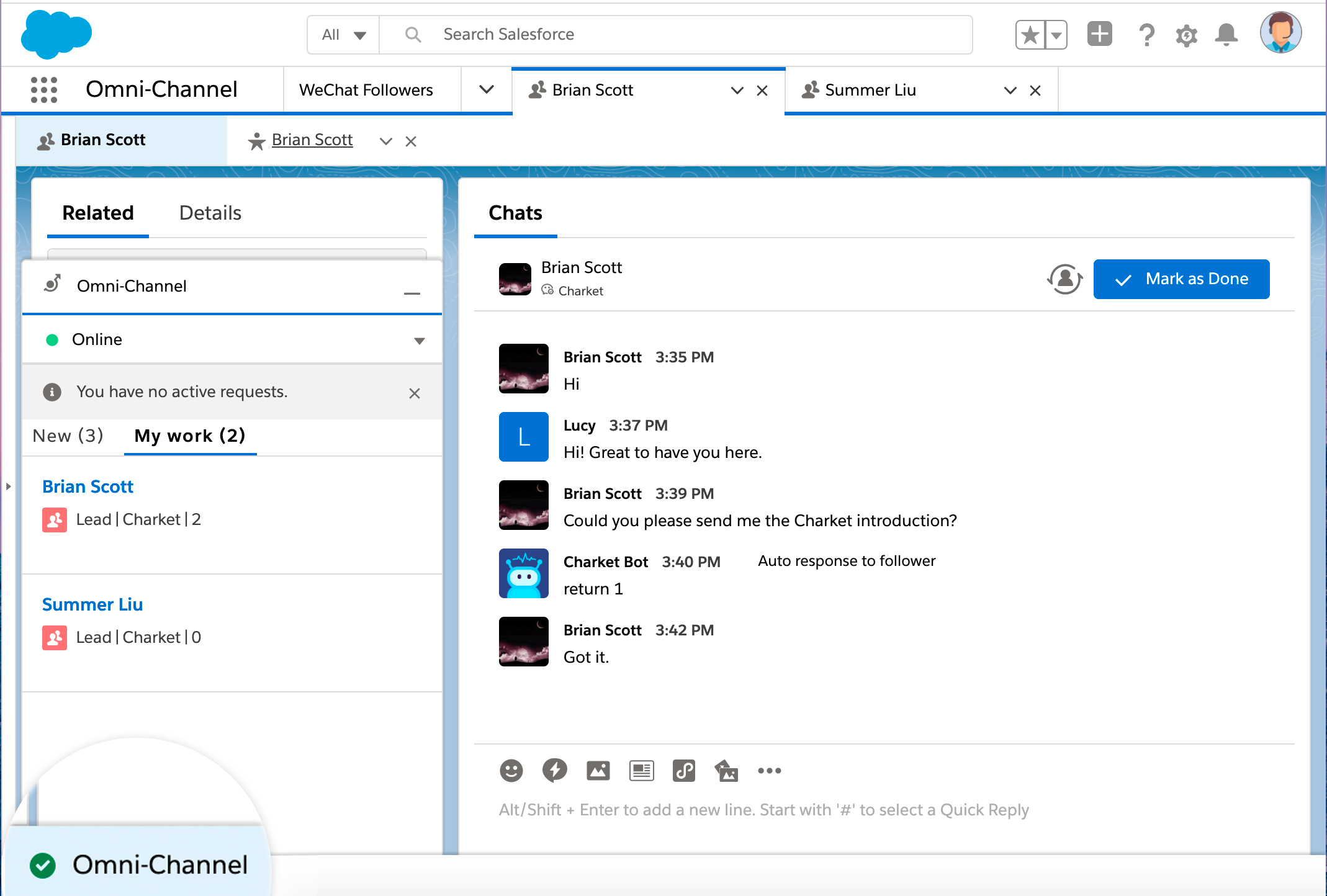This screenshot has width=1327, height=896.
Task: Open the Summer Liu workspace tab
Action: [870, 91]
